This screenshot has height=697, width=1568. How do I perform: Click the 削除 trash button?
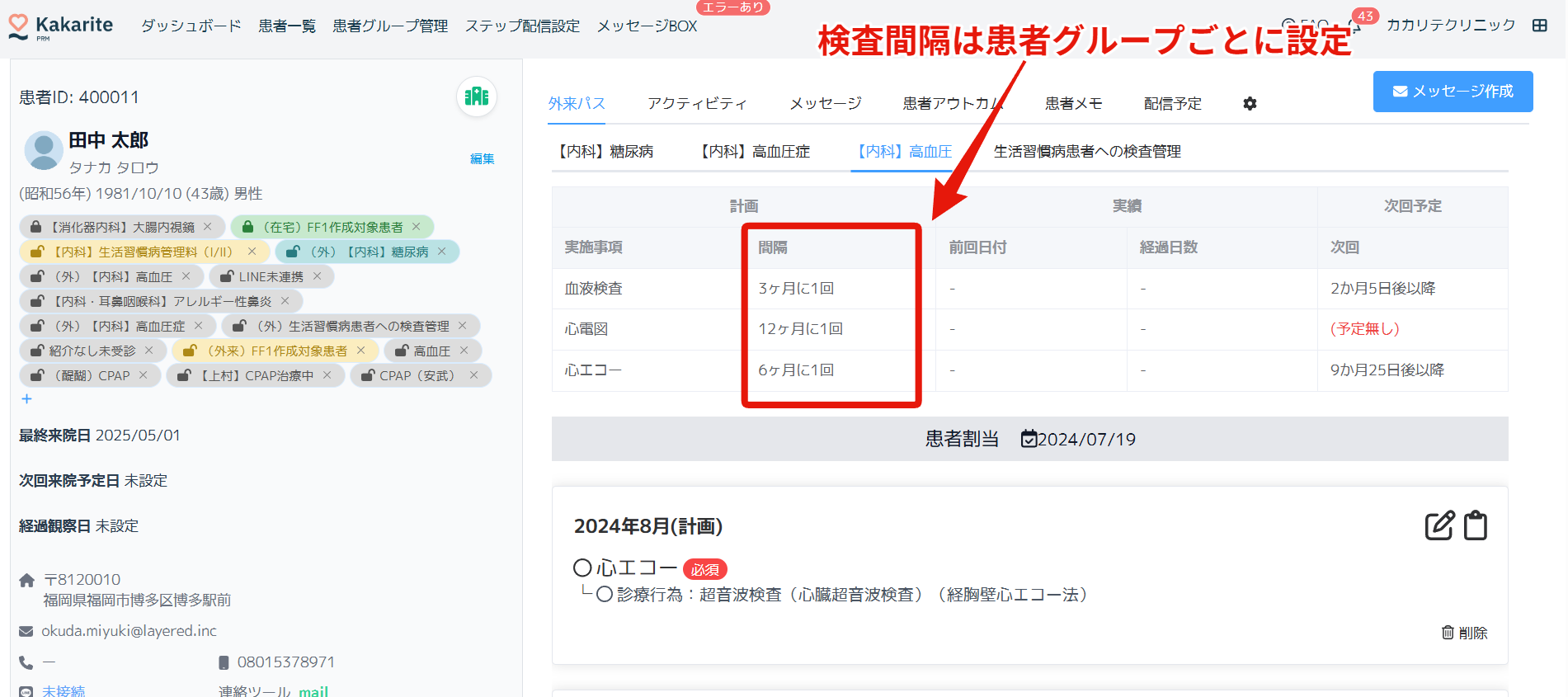[x=1464, y=633]
